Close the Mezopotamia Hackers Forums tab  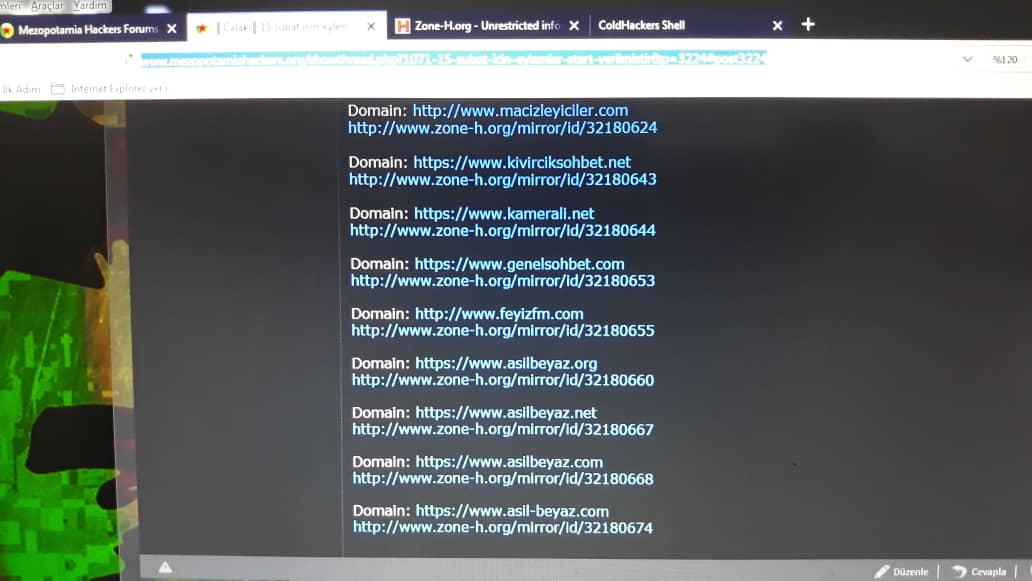[171, 29]
